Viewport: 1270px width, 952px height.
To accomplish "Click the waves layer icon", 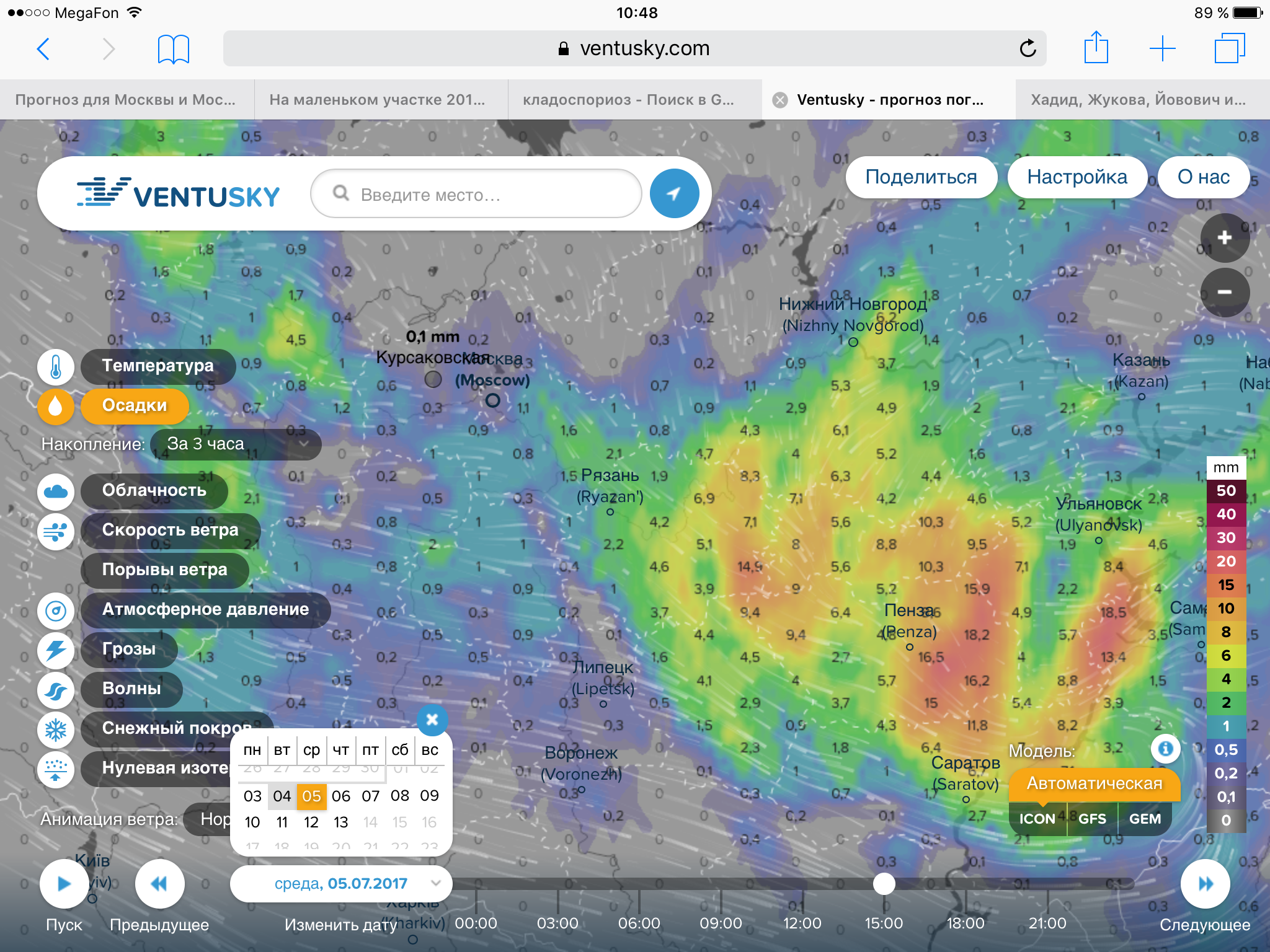I will 55,690.
